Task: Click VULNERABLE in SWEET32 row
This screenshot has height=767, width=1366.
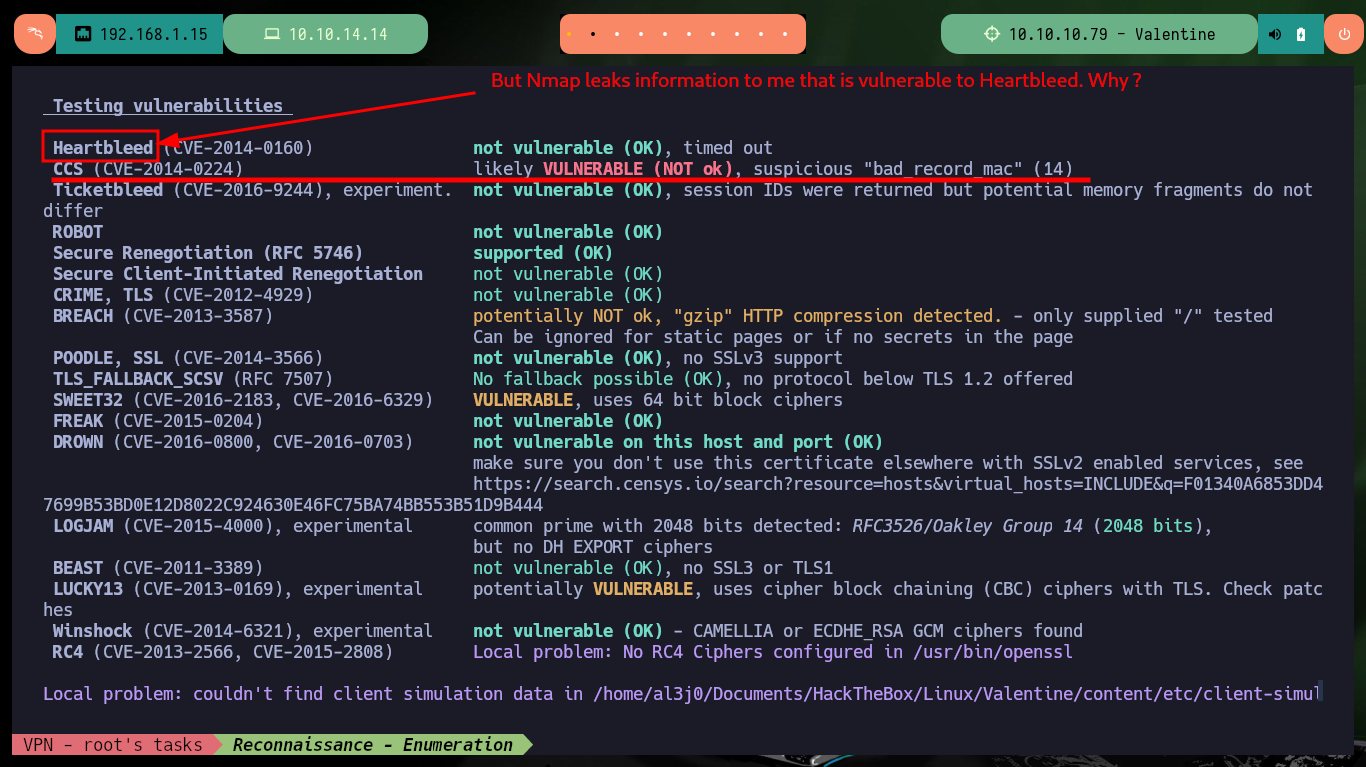Action: pos(523,400)
